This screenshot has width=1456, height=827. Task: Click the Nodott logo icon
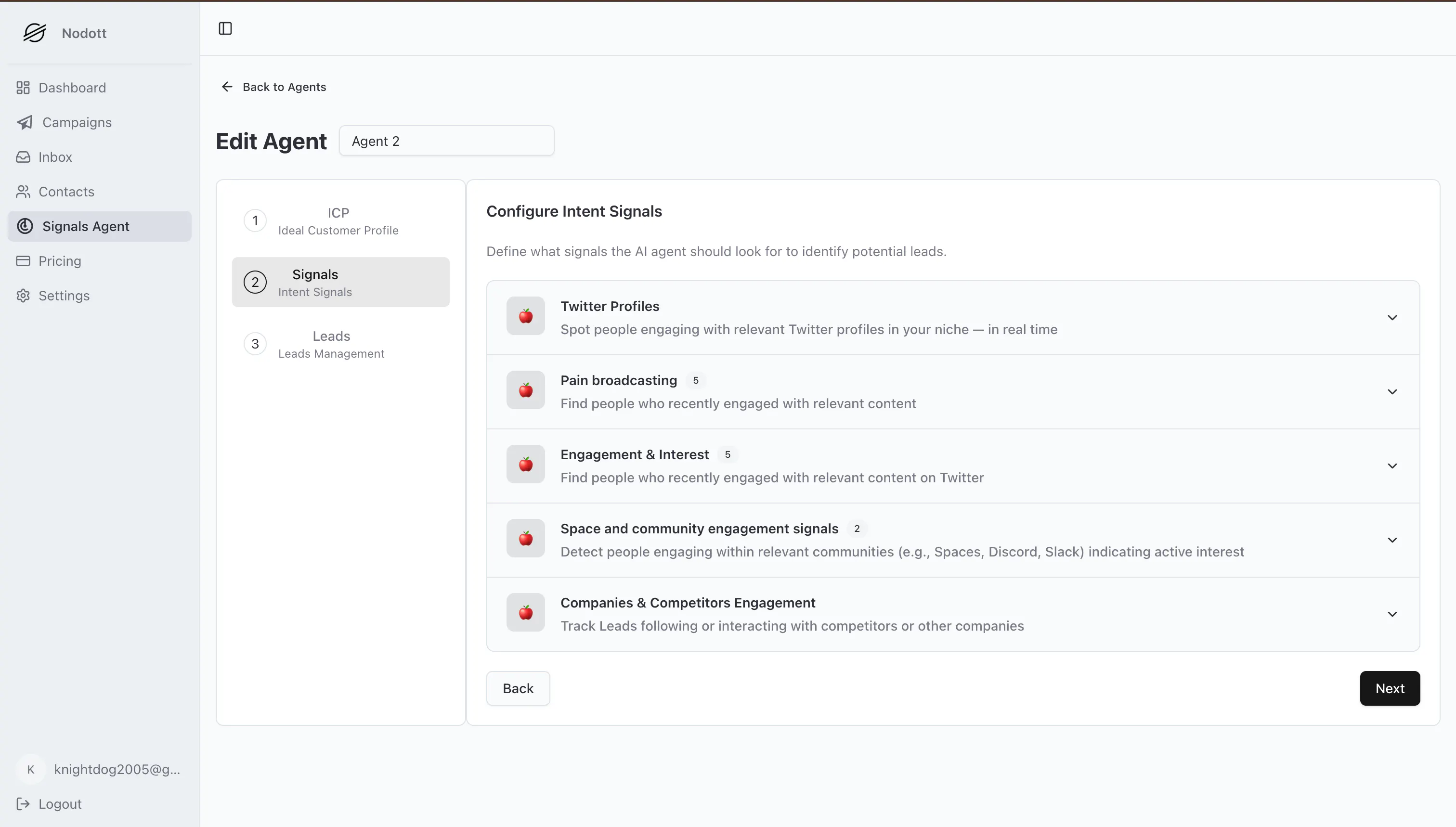34,33
